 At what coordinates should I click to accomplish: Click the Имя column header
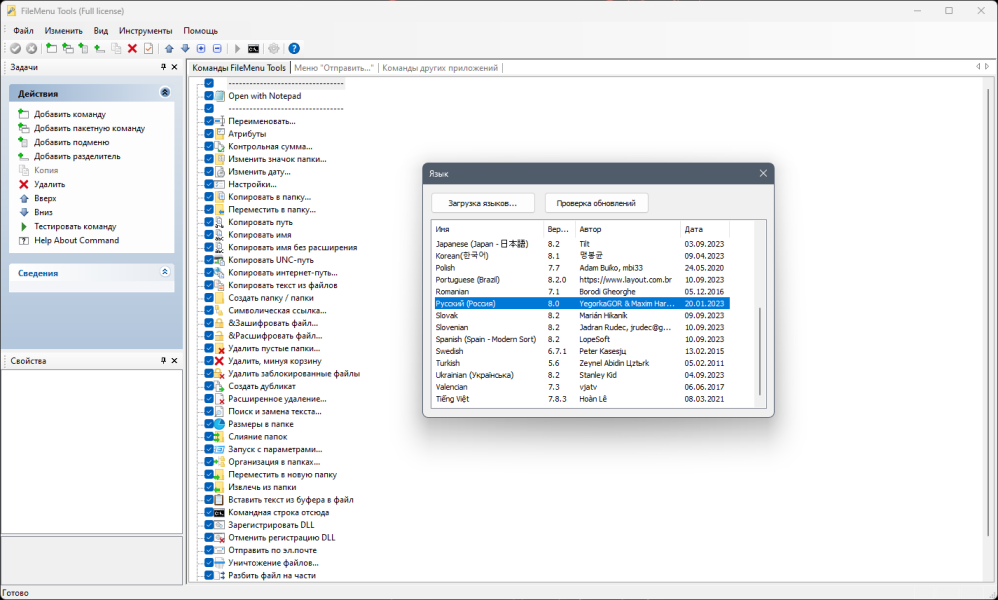pos(488,229)
